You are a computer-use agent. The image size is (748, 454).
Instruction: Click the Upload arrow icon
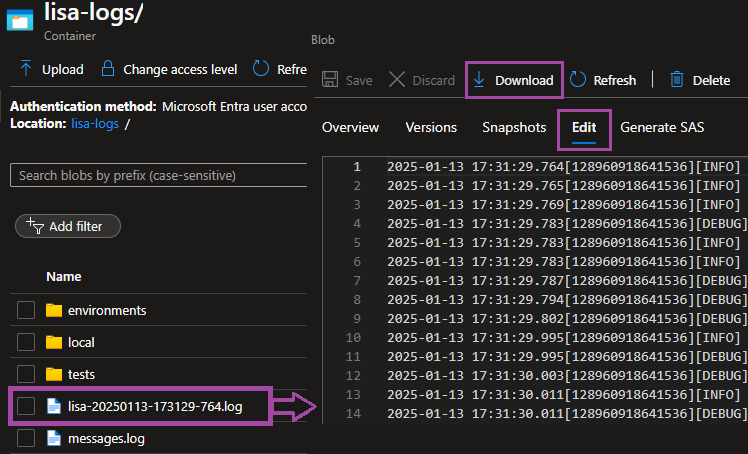[x=26, y=69]
